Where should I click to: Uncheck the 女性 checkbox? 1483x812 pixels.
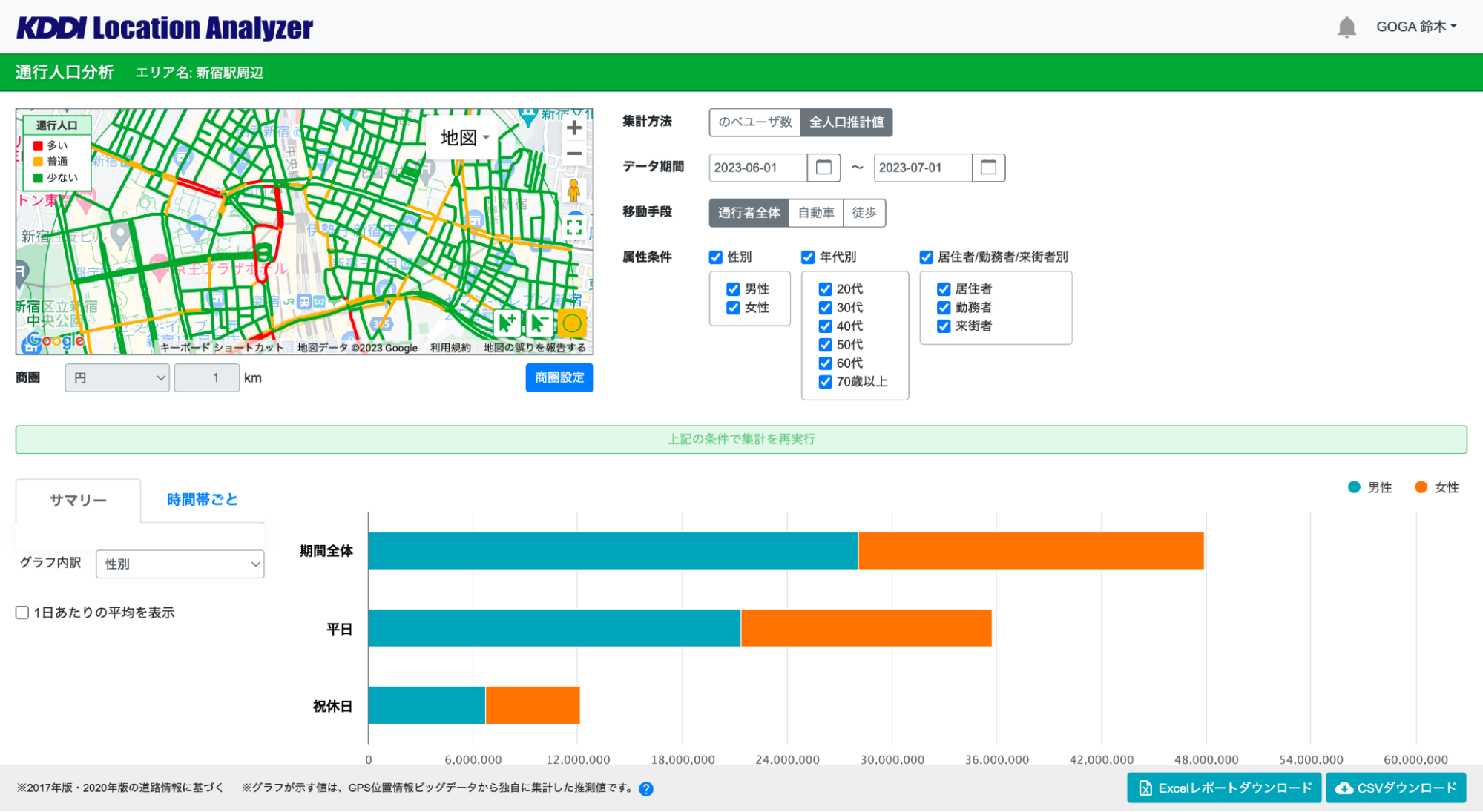tap(733, 308)
